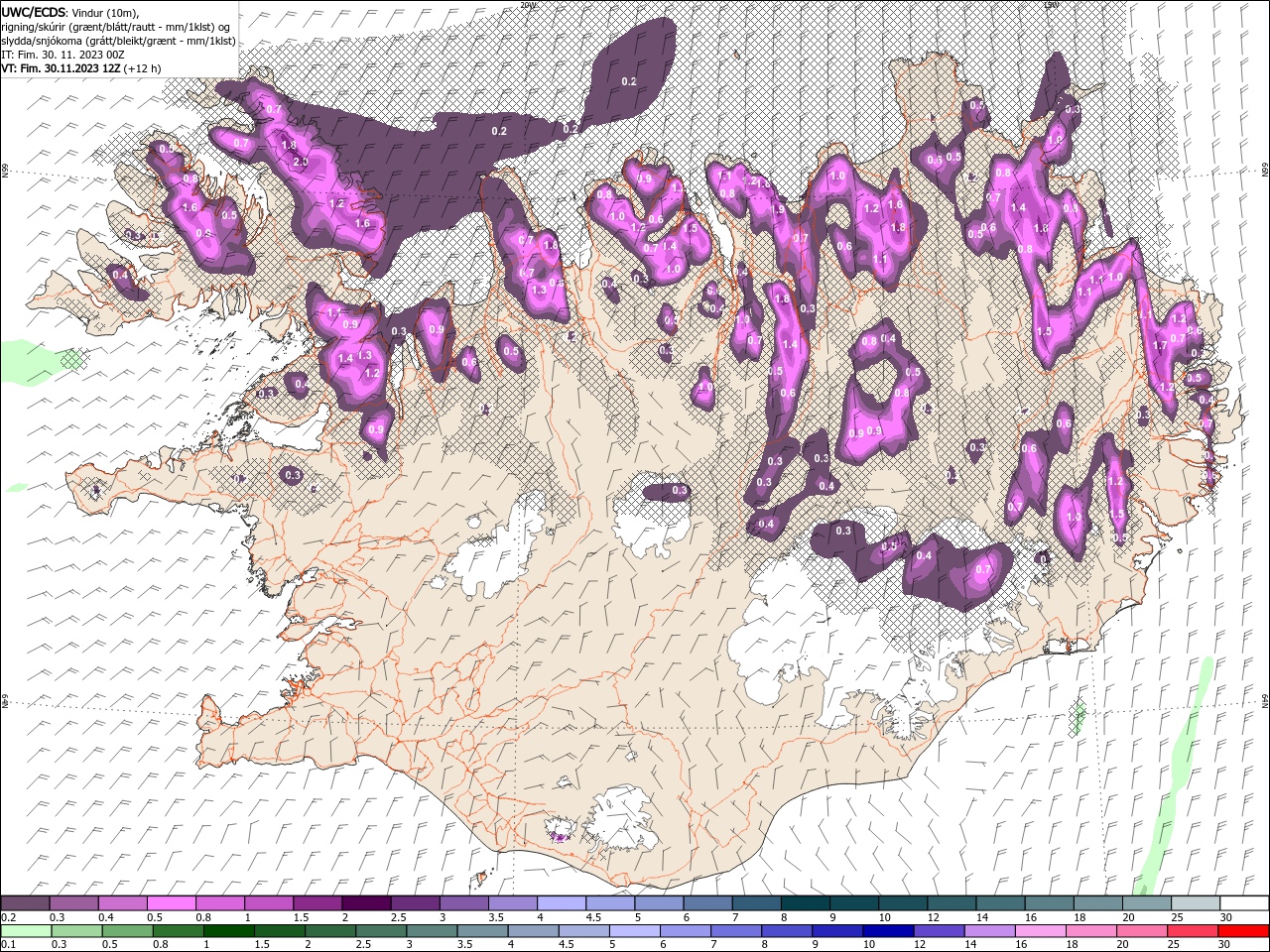This screenshot has width=1270, height=952.
Task: Select the 0.1 pale green swatch in the lower legend
Action: [27, 931]
